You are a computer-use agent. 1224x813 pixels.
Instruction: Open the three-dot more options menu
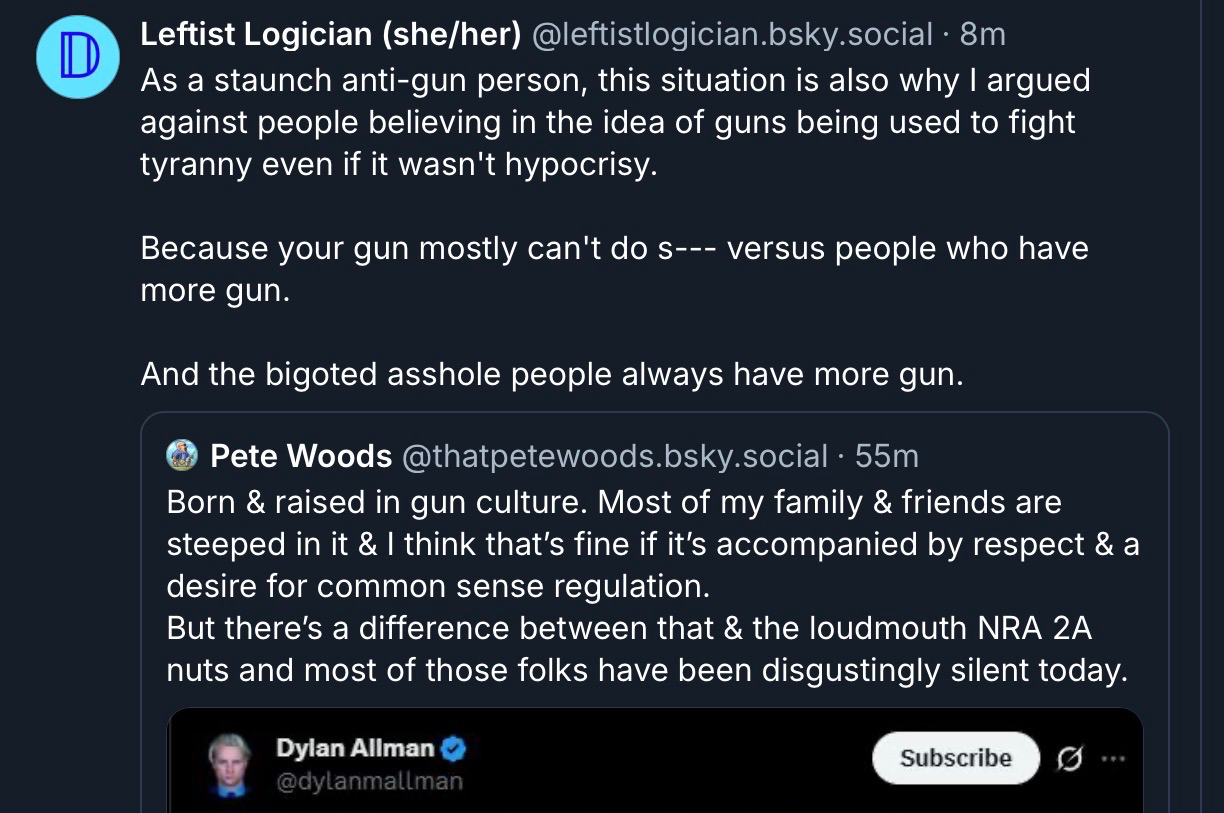pos(1112,759)
